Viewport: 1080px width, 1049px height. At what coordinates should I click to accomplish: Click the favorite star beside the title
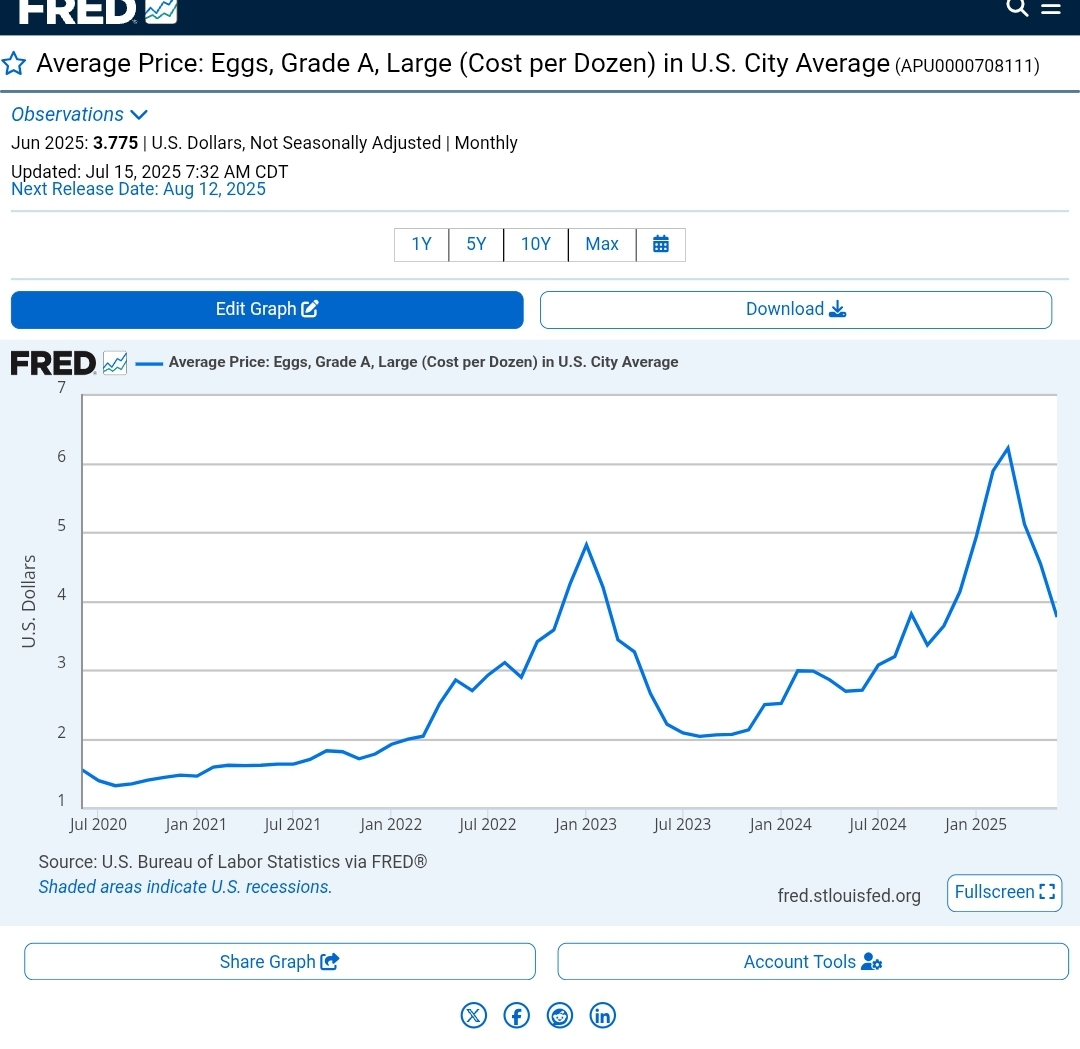14,64
